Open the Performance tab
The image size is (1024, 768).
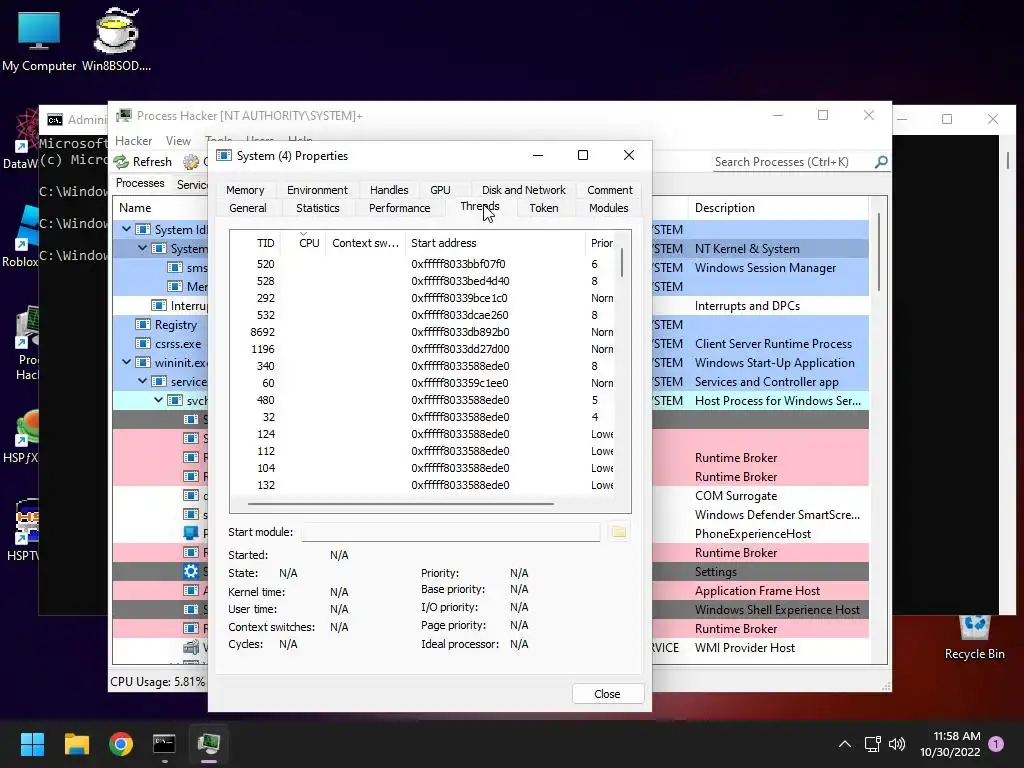point(399,208)
